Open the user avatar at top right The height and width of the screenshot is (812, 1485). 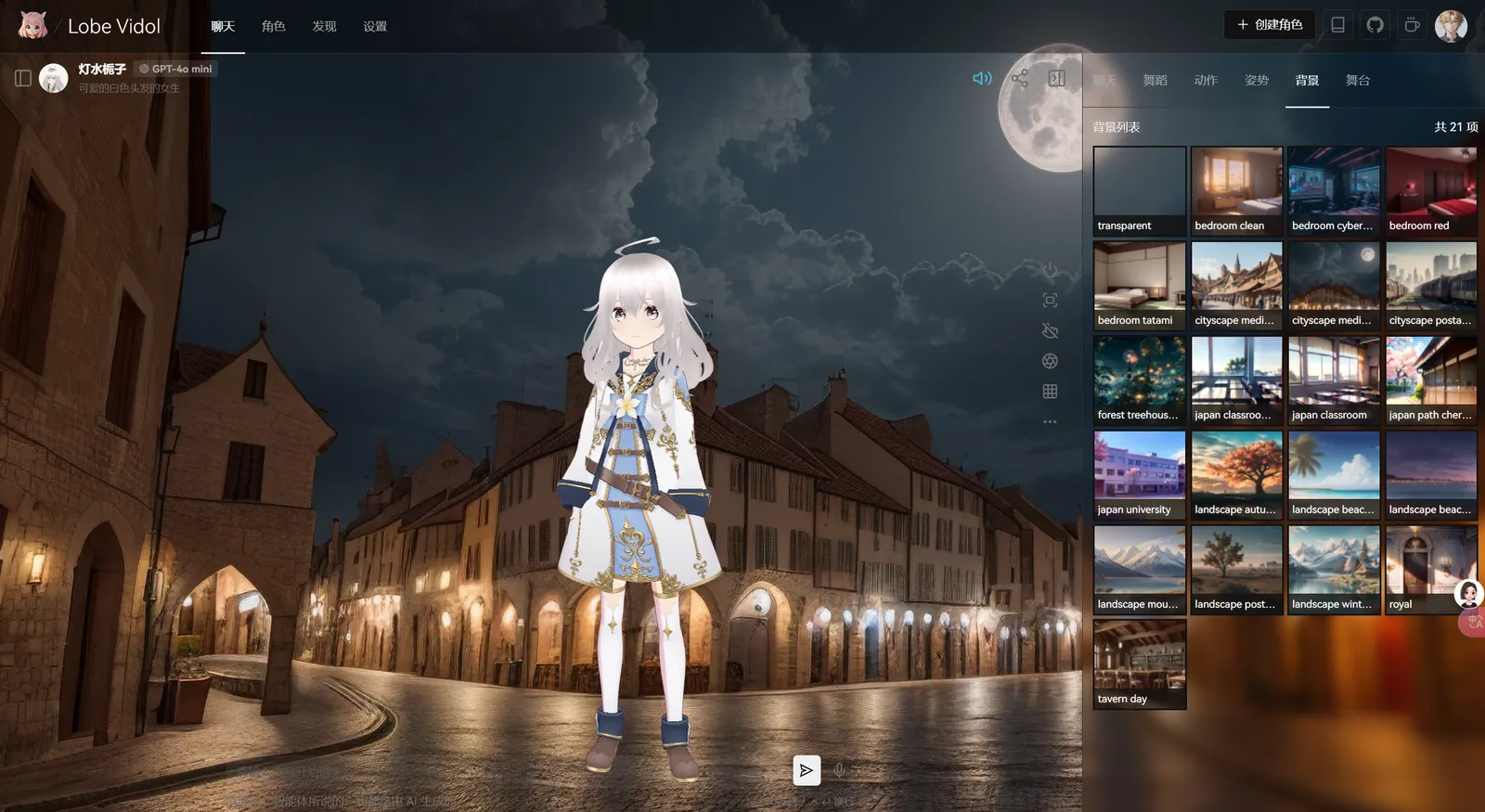[x=1451, y=25]
